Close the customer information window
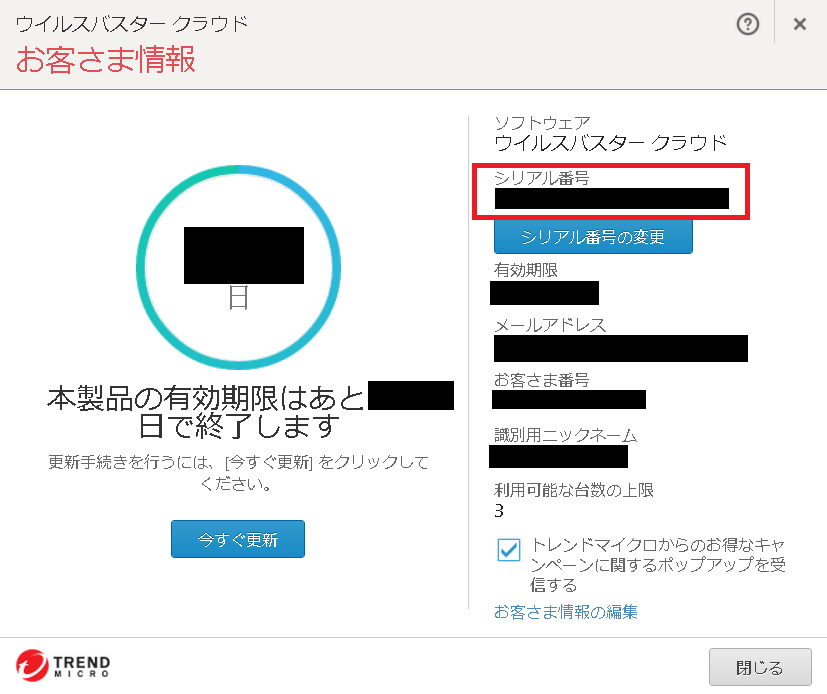This screenshot has height=694, width=827. tap(800, 24)
